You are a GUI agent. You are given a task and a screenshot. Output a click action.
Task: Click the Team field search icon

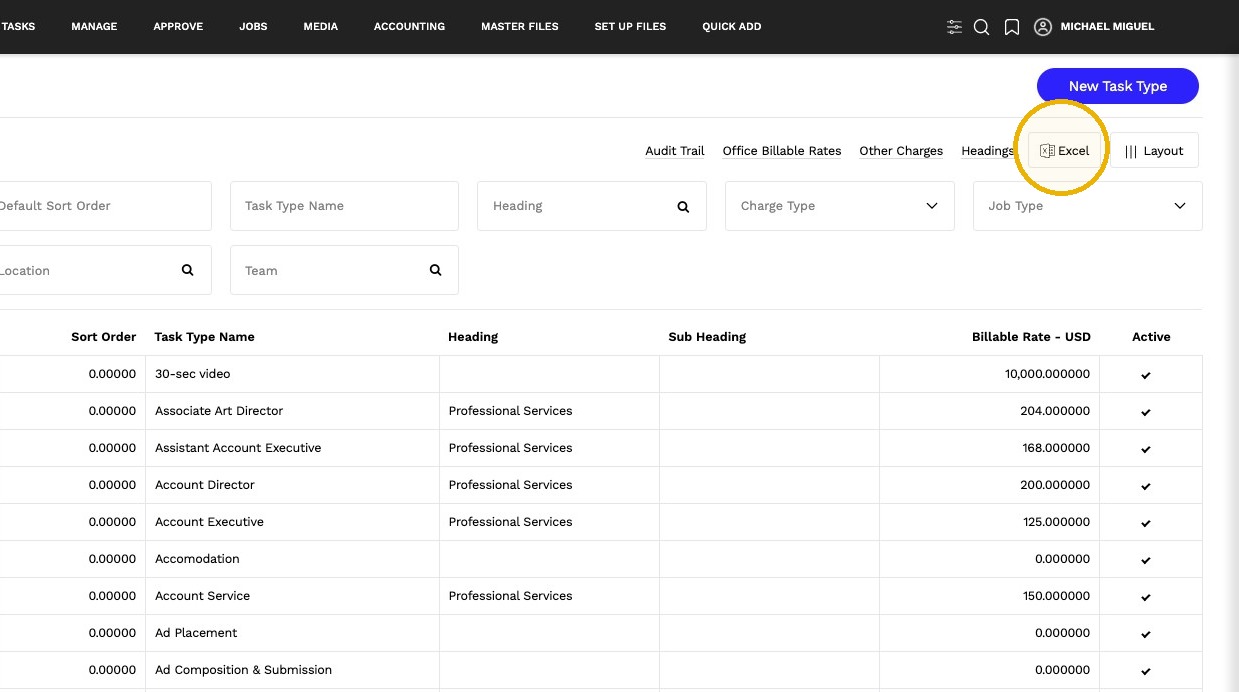pos(435,270)
